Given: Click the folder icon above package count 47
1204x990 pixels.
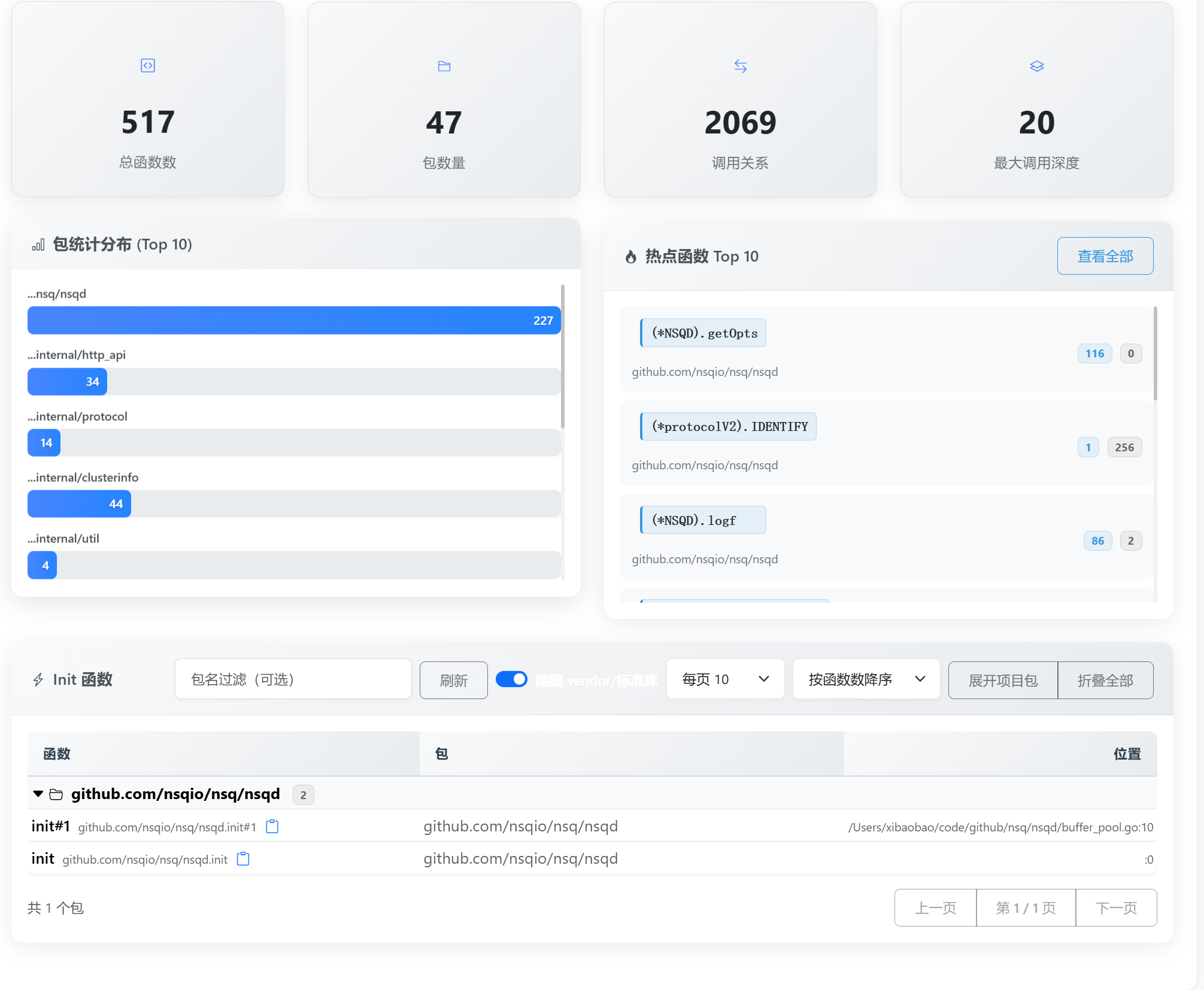Looking at the screenshot, I should tap(444, 66).
